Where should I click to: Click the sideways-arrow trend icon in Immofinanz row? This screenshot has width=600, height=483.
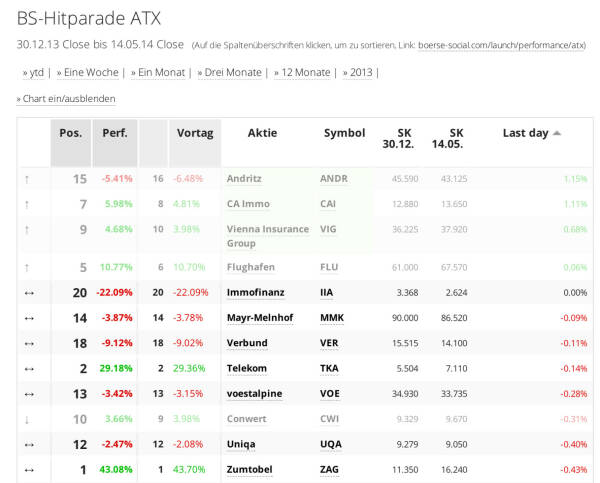coord(28,293)
